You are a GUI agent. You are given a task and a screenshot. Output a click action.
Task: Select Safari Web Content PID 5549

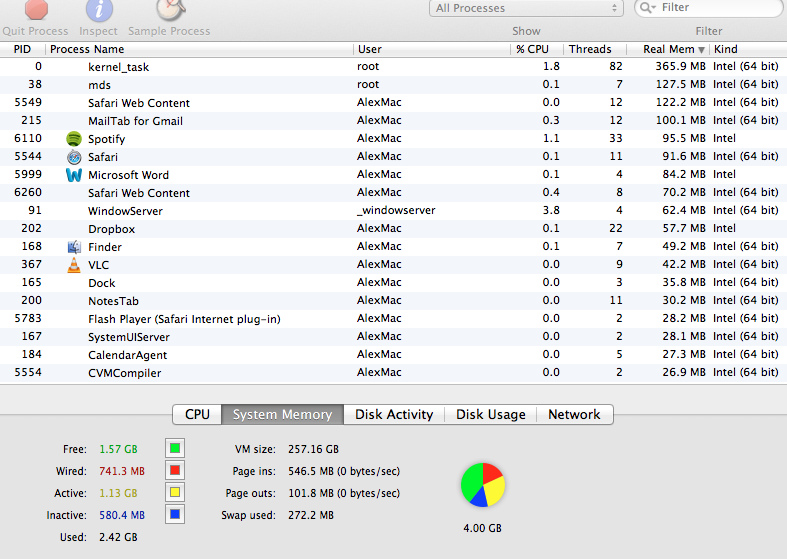[x=394, y=103]
